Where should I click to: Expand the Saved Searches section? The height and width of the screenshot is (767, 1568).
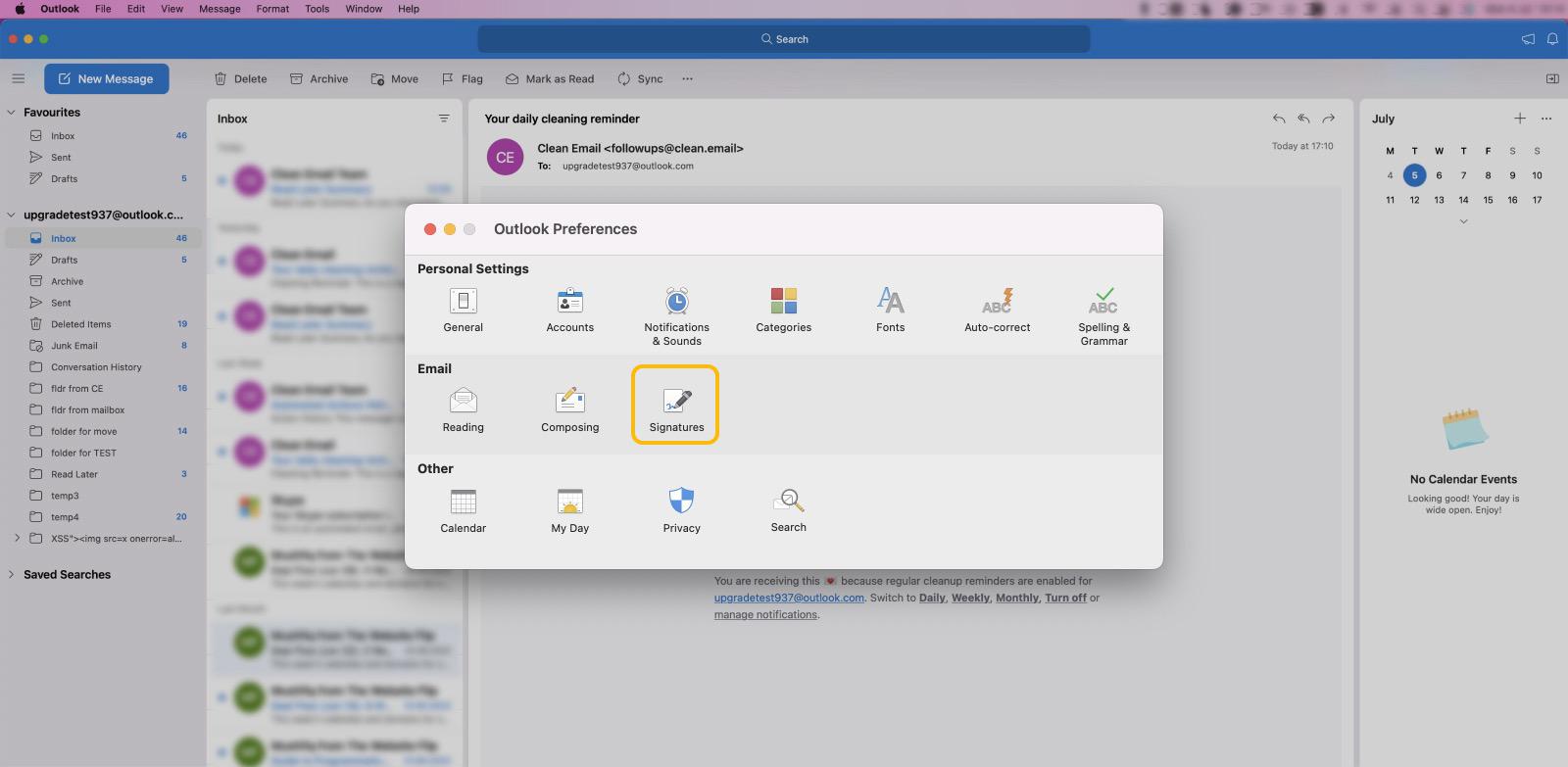pos(12,575)
